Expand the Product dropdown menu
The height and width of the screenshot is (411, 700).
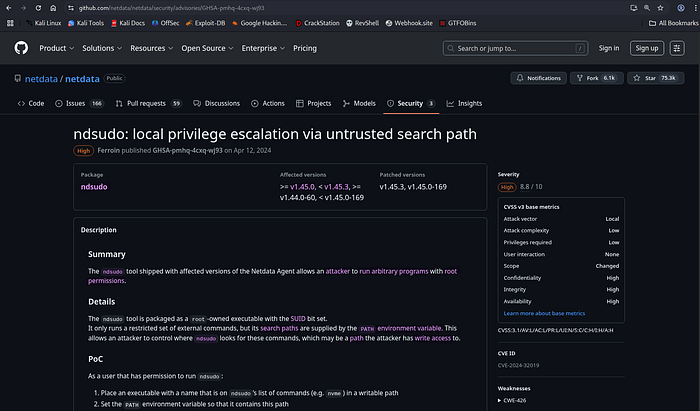pos(57,48)
